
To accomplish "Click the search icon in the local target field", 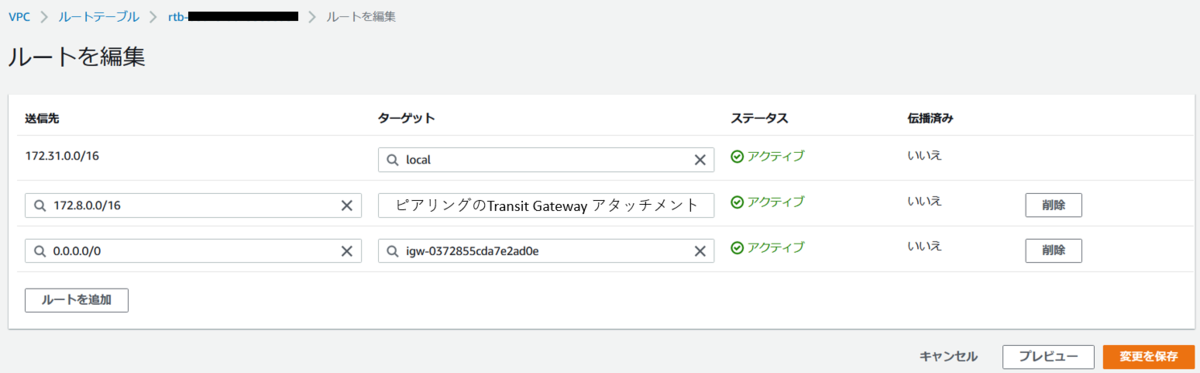I will 393,160.
